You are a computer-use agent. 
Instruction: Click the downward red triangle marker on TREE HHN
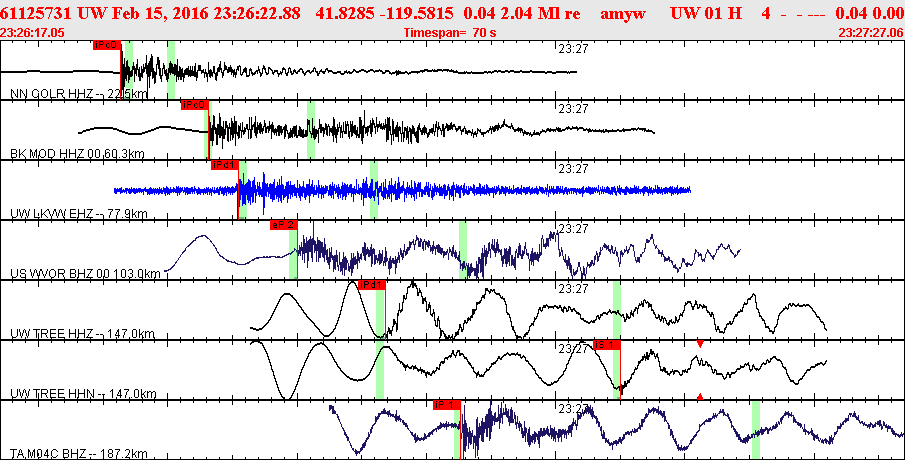coord(700,344)
